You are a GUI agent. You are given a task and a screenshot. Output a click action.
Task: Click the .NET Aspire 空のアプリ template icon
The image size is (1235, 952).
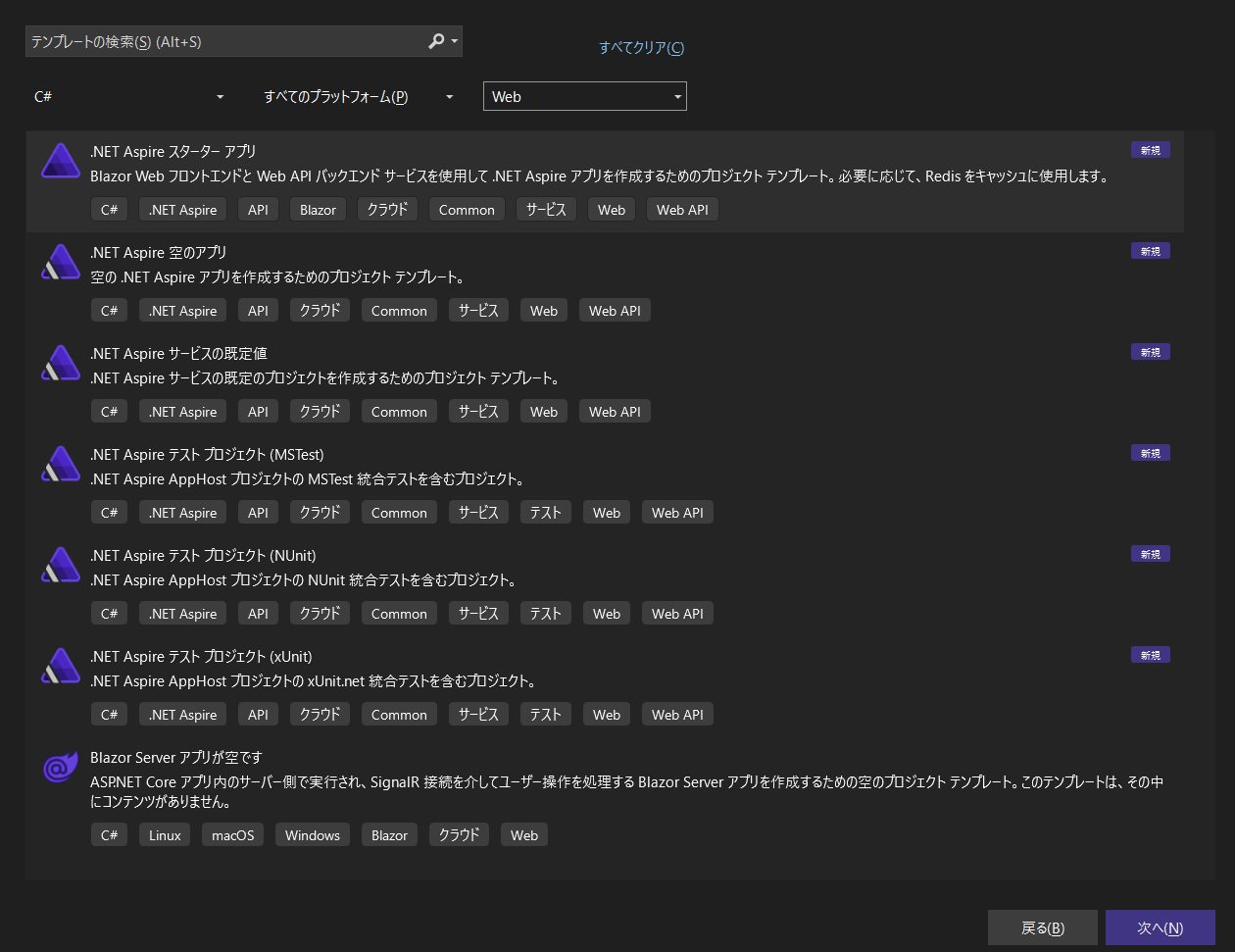pos(61,262)
